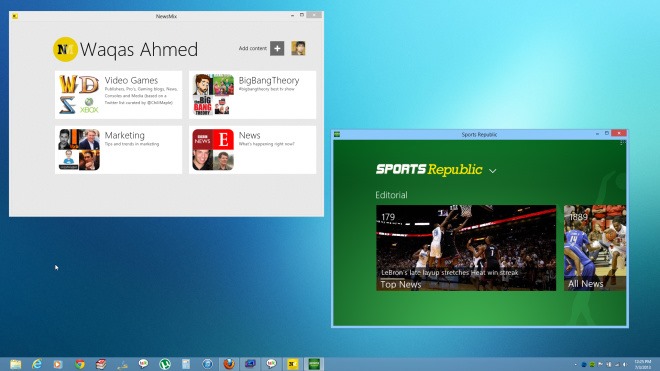660x371 pixels.
Task: Click the LeBron's late layup headline text
Action: pyautogui.click(x=450, y=272)
